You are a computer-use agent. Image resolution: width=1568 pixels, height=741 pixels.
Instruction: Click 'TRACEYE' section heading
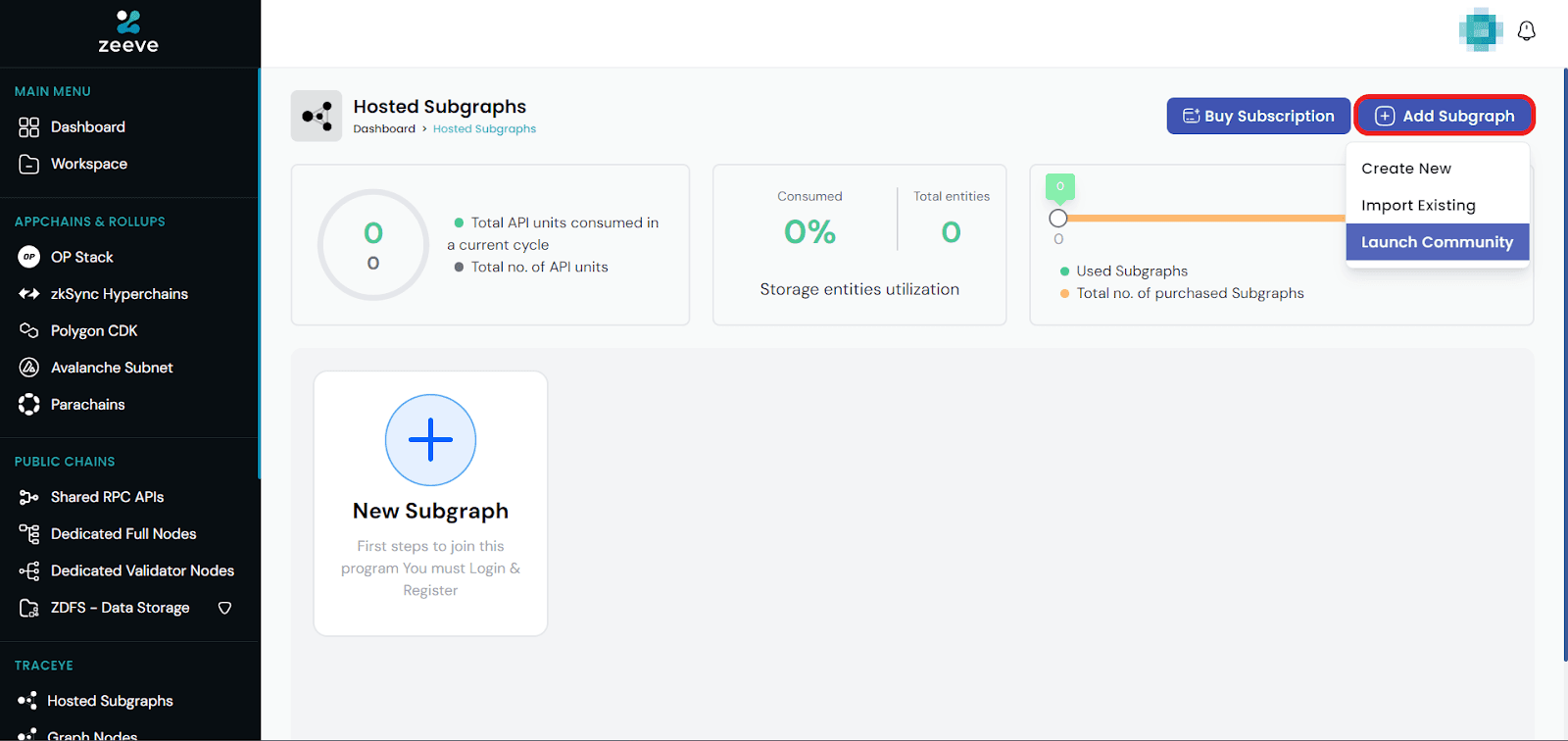pos(44,666)
